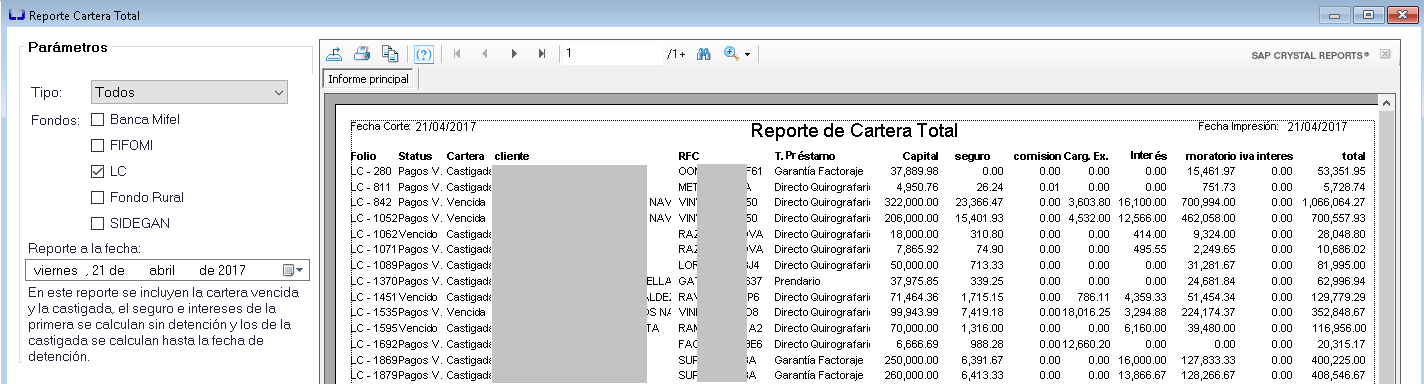Click folio 'LC - 811' row

click(371, 187)
